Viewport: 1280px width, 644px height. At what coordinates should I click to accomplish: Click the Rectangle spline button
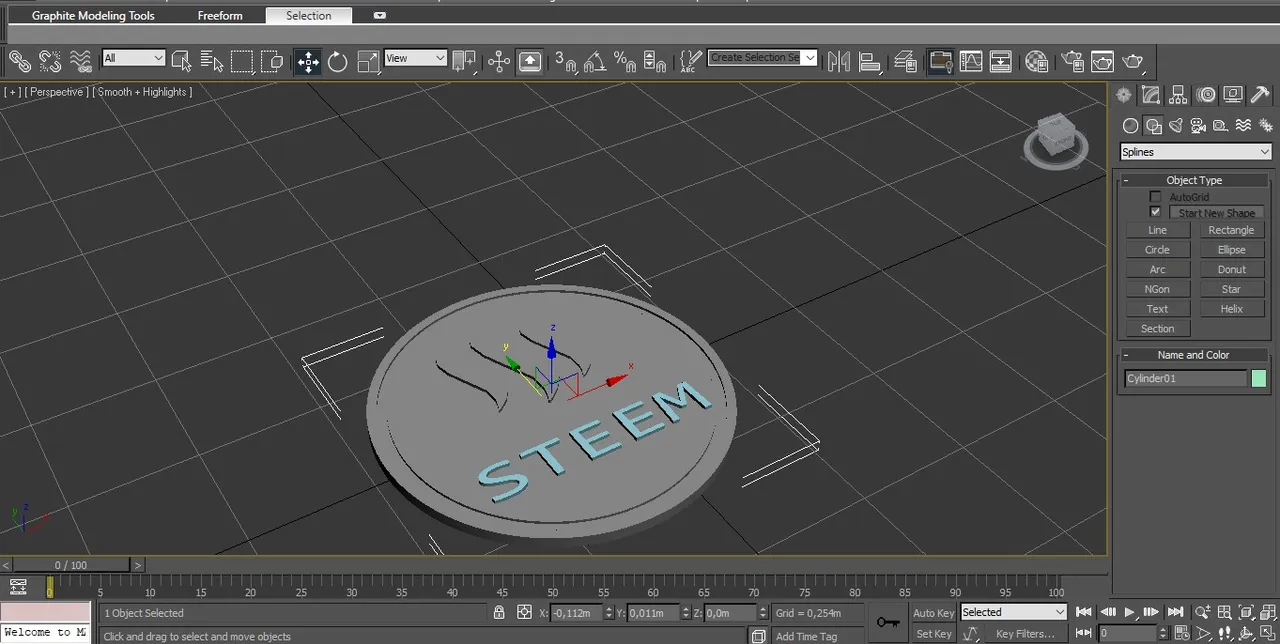1231,230
